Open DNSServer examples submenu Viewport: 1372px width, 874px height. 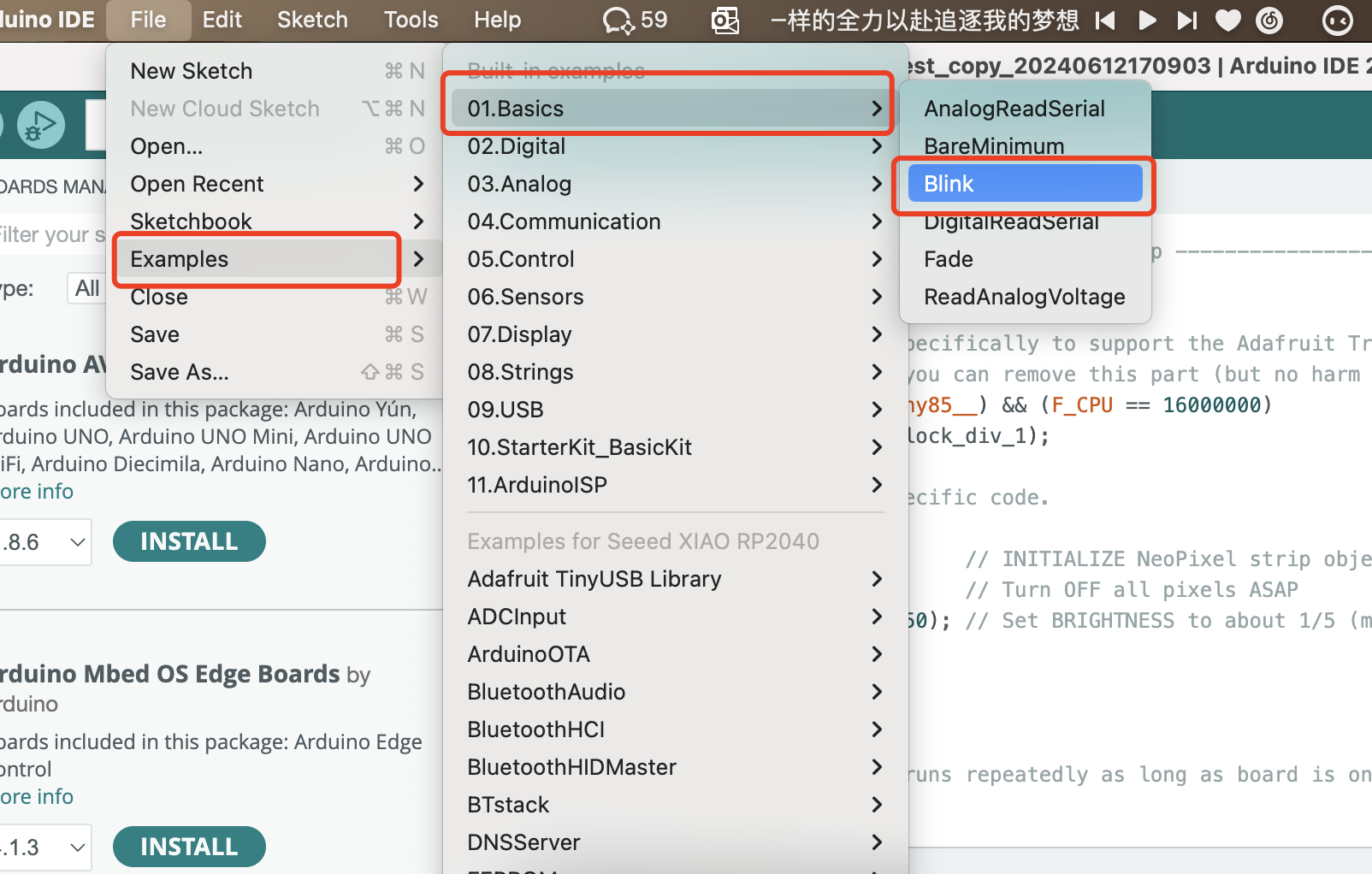pos(675,842)
